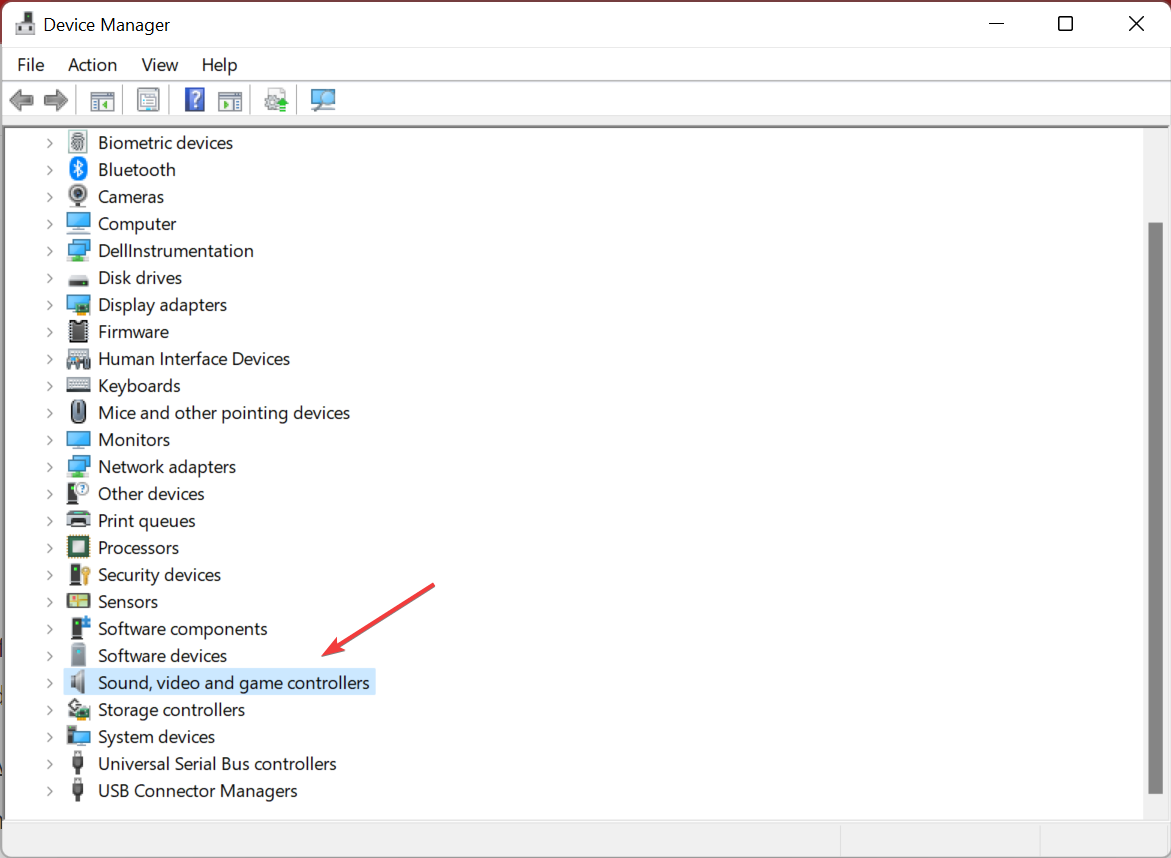Select the USB Connector Managers entry
This screenshot has height=858, width=1171.
[x=198, y=791]
